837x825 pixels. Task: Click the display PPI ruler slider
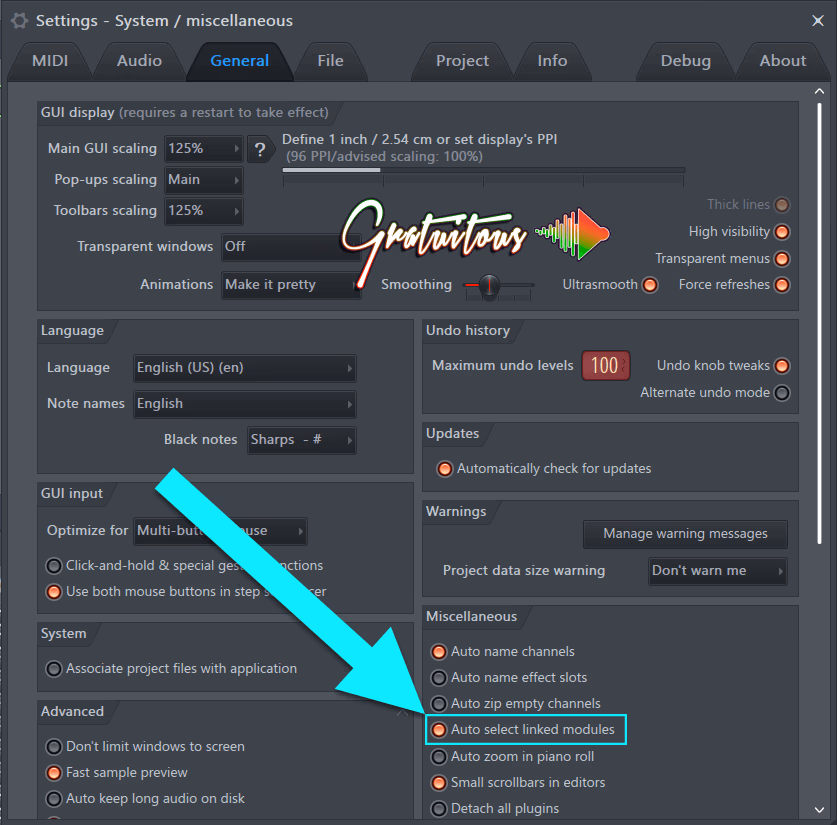coord(483,176)
